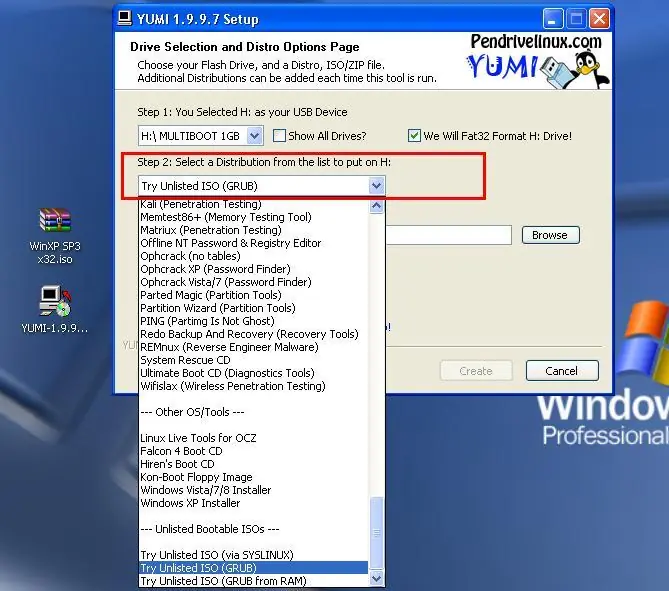Viewport: 669px width, 591px height.
Task: Click Unlisted Bootable ISOs section header
Action: (x=253, y=529)
